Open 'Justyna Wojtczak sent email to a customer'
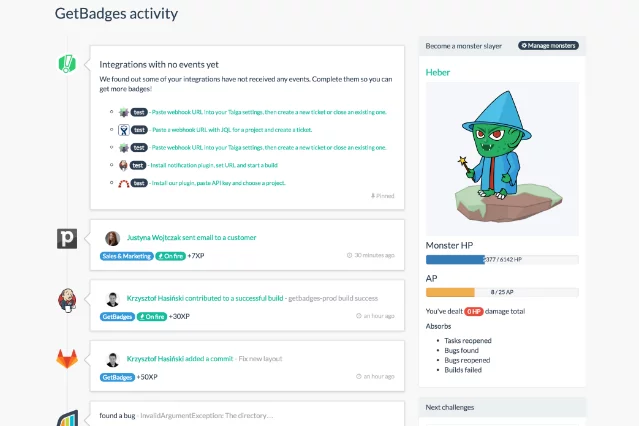Screen dimensions: 639x426 pos(192,238)
